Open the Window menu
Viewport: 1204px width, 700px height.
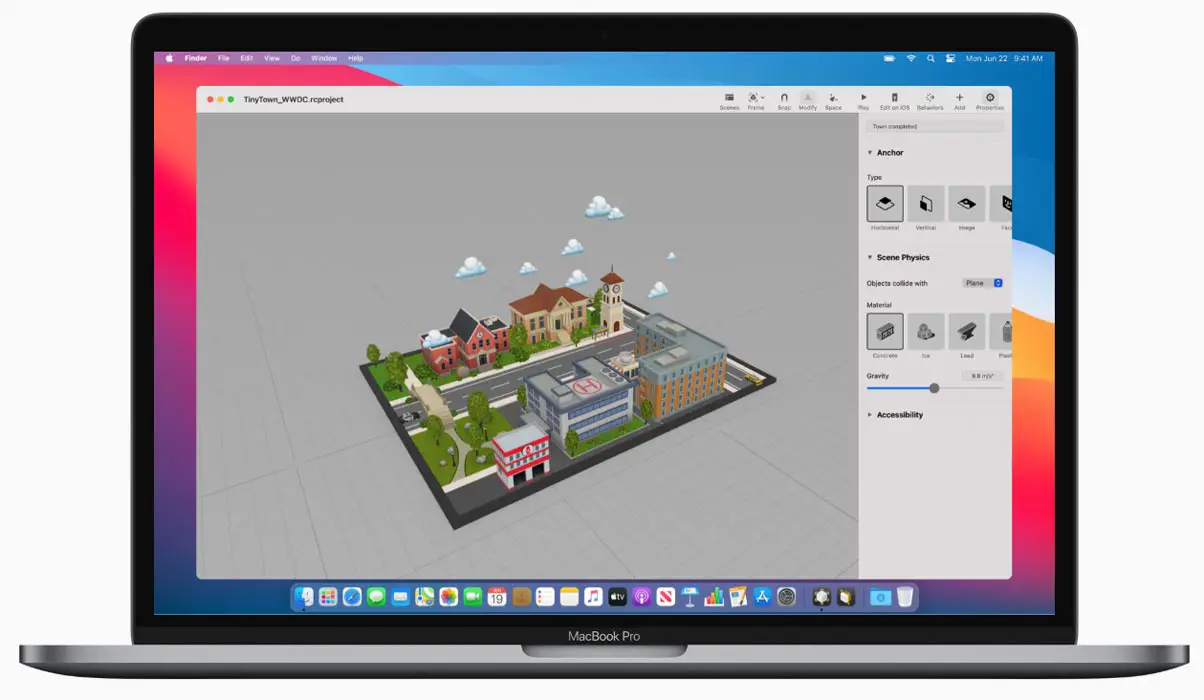point(324,59)
